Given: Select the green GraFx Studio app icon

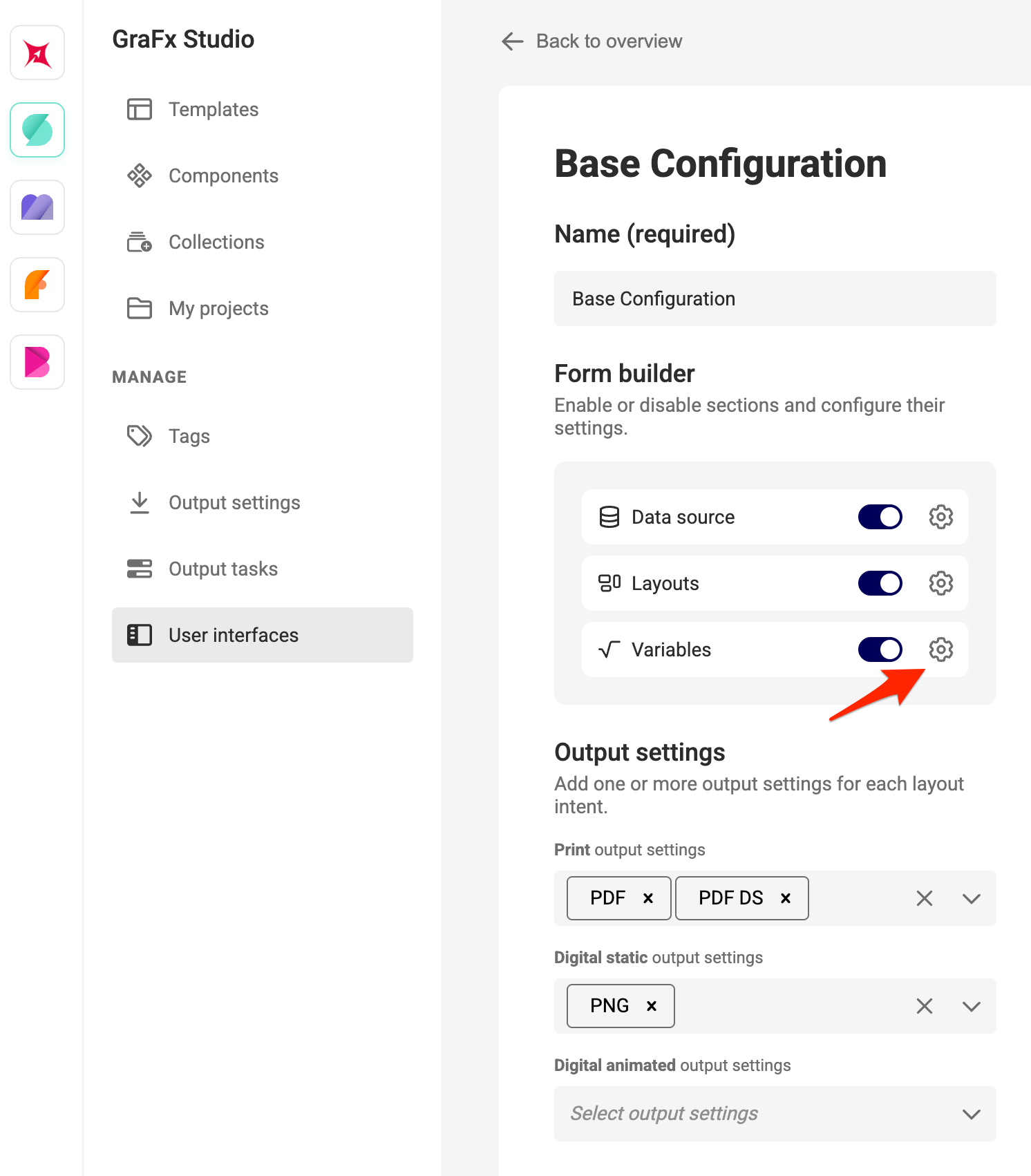Looking at the screenshot, I should (37, 130).
